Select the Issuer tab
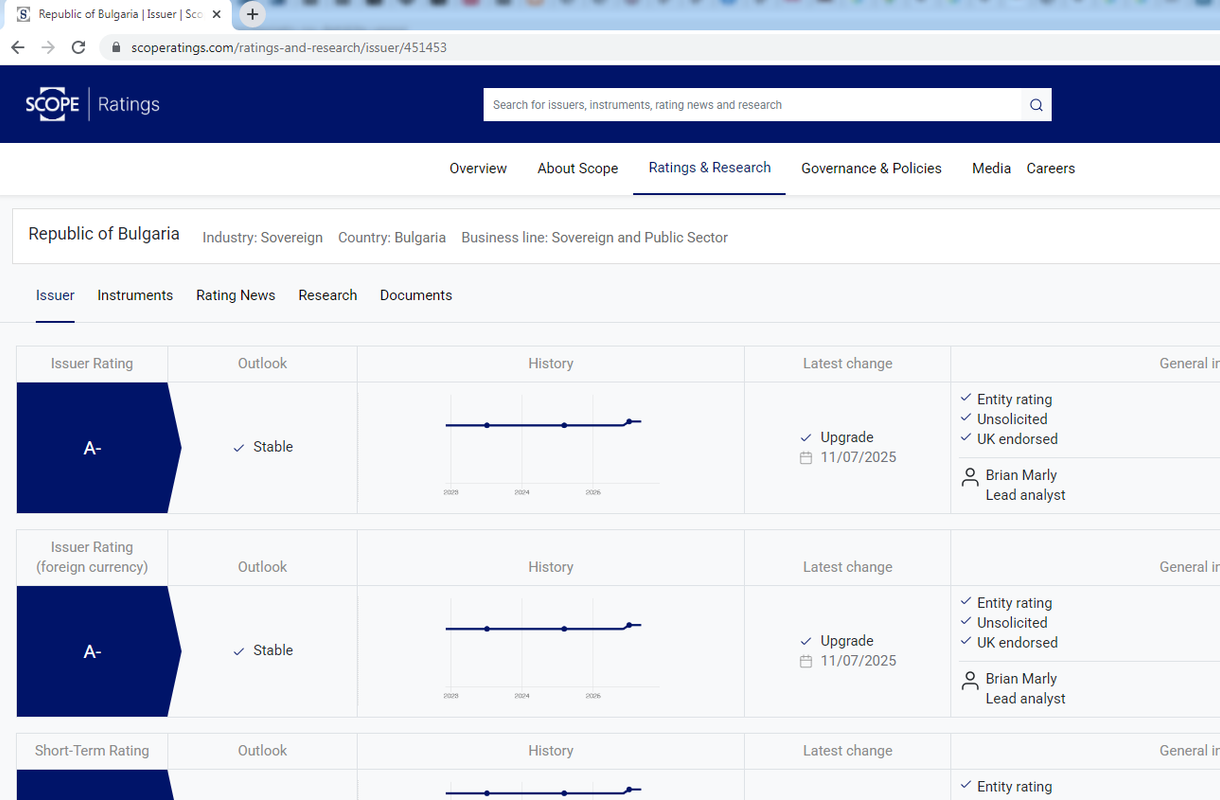Viewport: 1220px width, 800px height. click(55, 295)
